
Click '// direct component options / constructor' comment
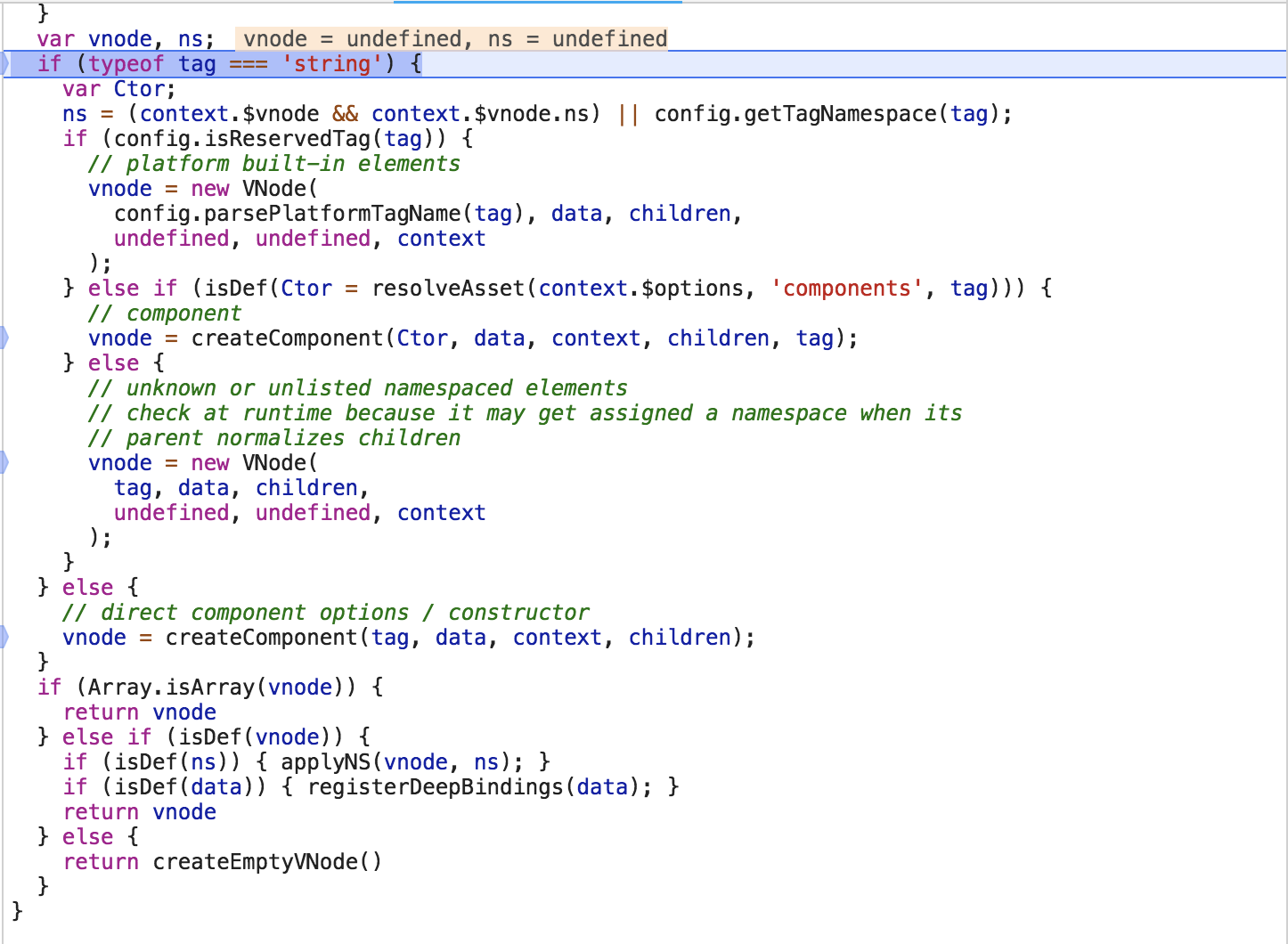(x=326, y=612)
